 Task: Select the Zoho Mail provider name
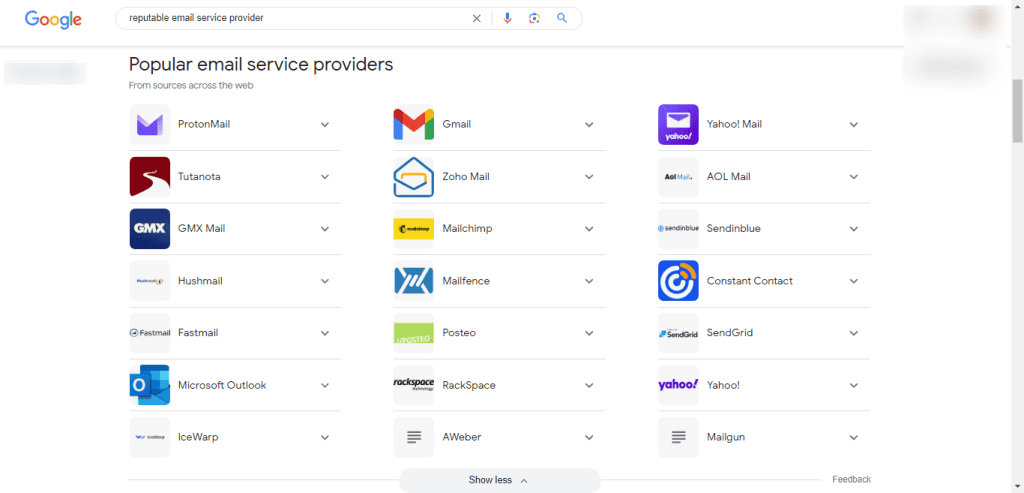466,176
